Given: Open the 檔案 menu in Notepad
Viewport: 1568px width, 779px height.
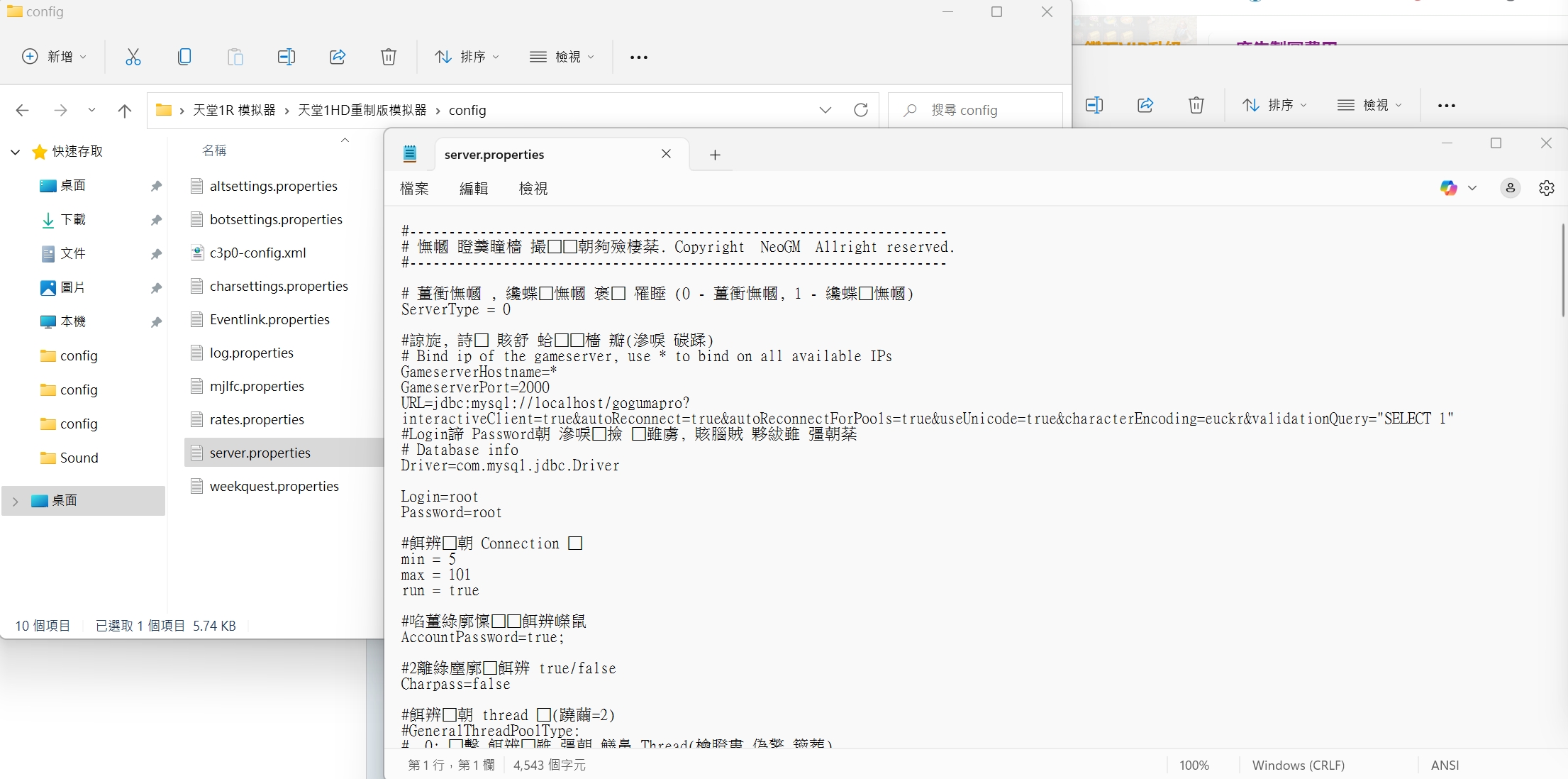Looking at the screenshot, I should click(414, 189).
